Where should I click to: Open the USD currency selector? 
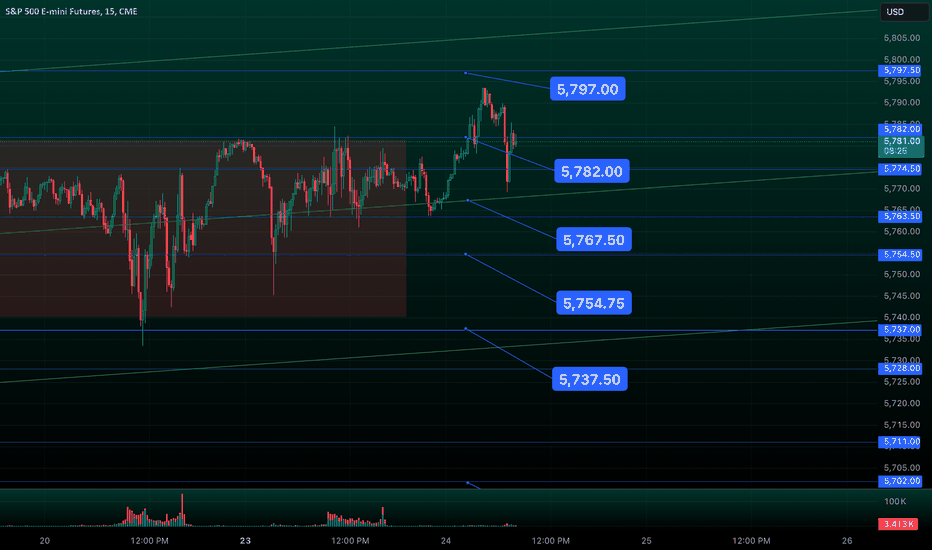pyautogui.click(x=904, y=12)
